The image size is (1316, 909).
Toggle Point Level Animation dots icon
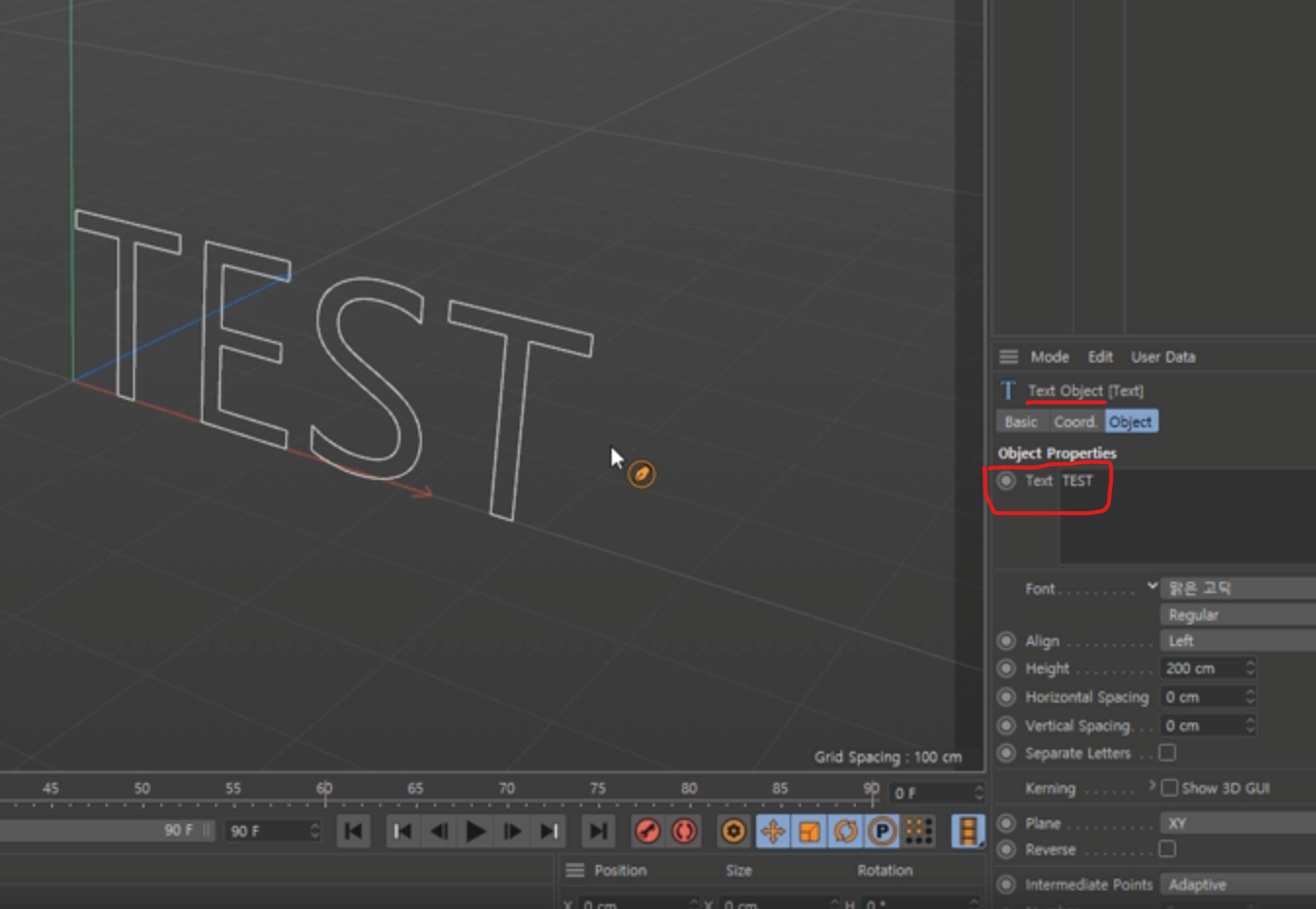click(x=918, y=831)
